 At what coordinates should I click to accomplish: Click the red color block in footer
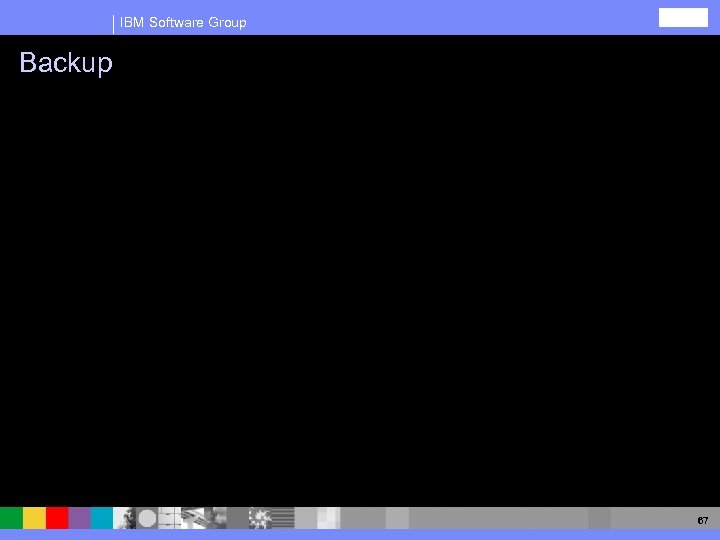click(57, 518)
